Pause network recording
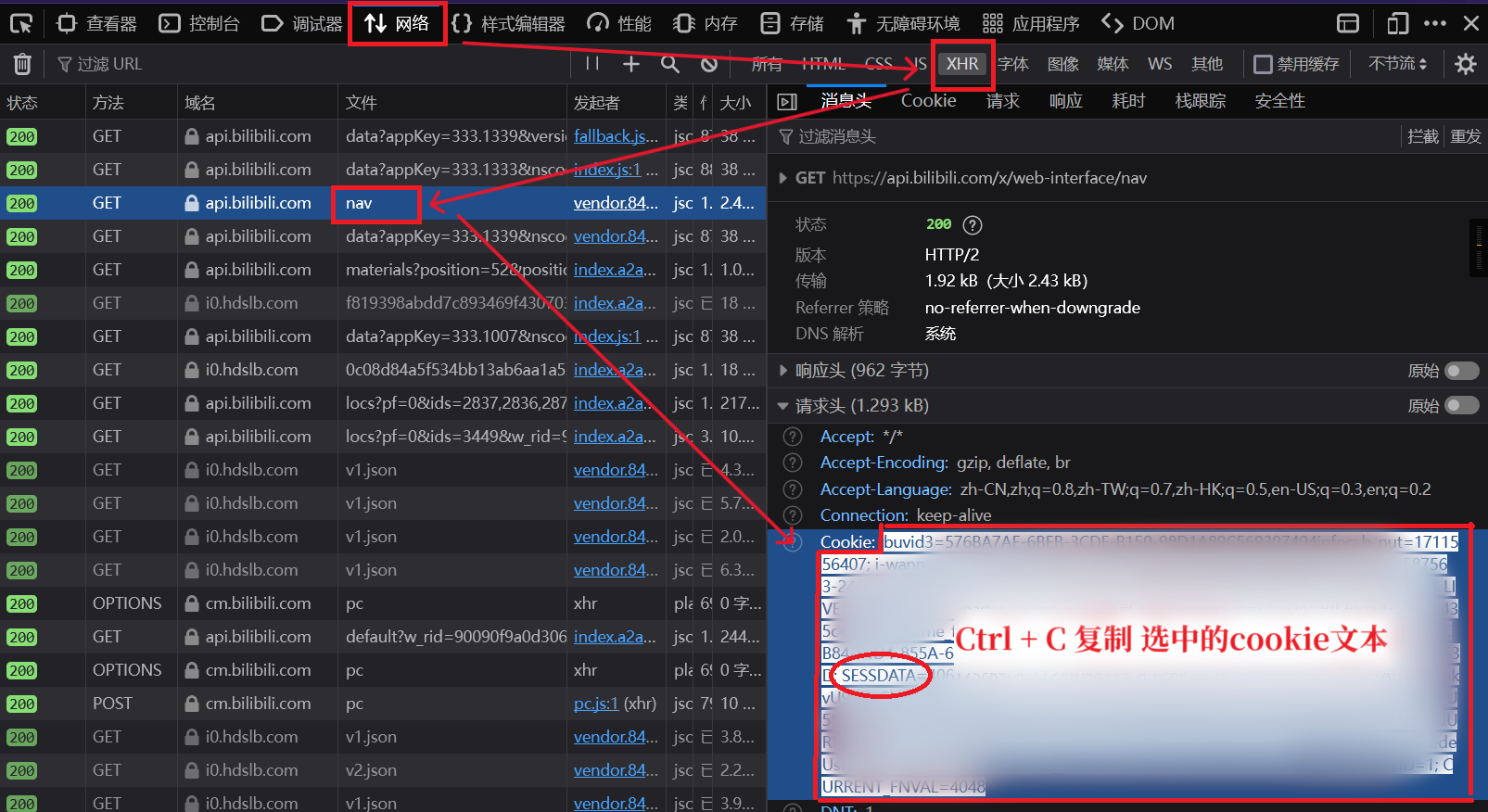Image resolution: width=1488 pixels, height=812 pixels. click(x=592, y=64)
